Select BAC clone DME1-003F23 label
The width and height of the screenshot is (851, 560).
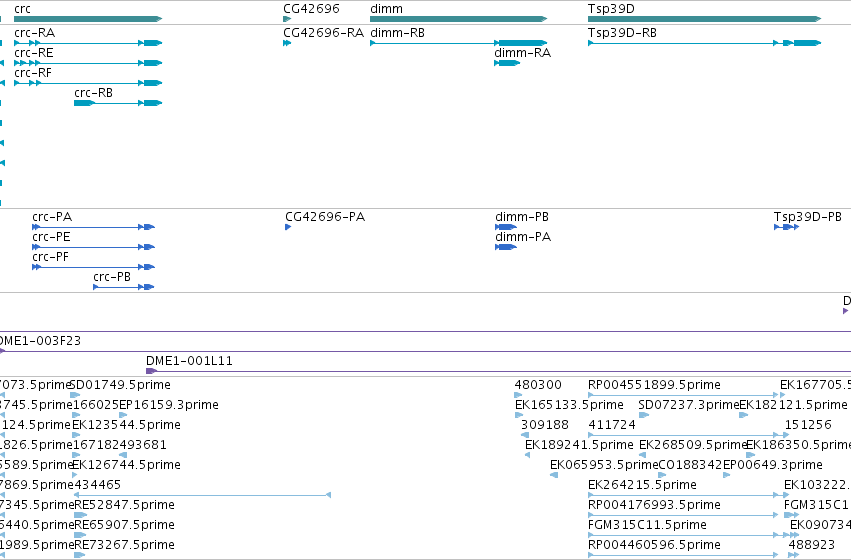(39, 341)
